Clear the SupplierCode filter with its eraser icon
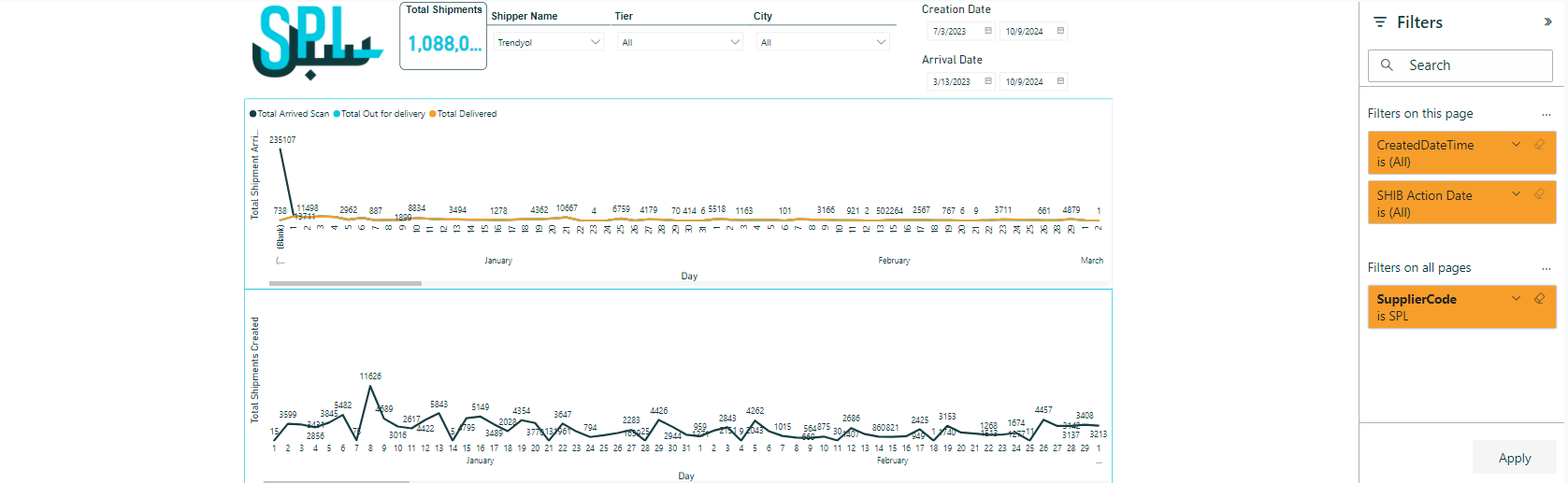1568x483 pixels. click(x=1539, y=299)
